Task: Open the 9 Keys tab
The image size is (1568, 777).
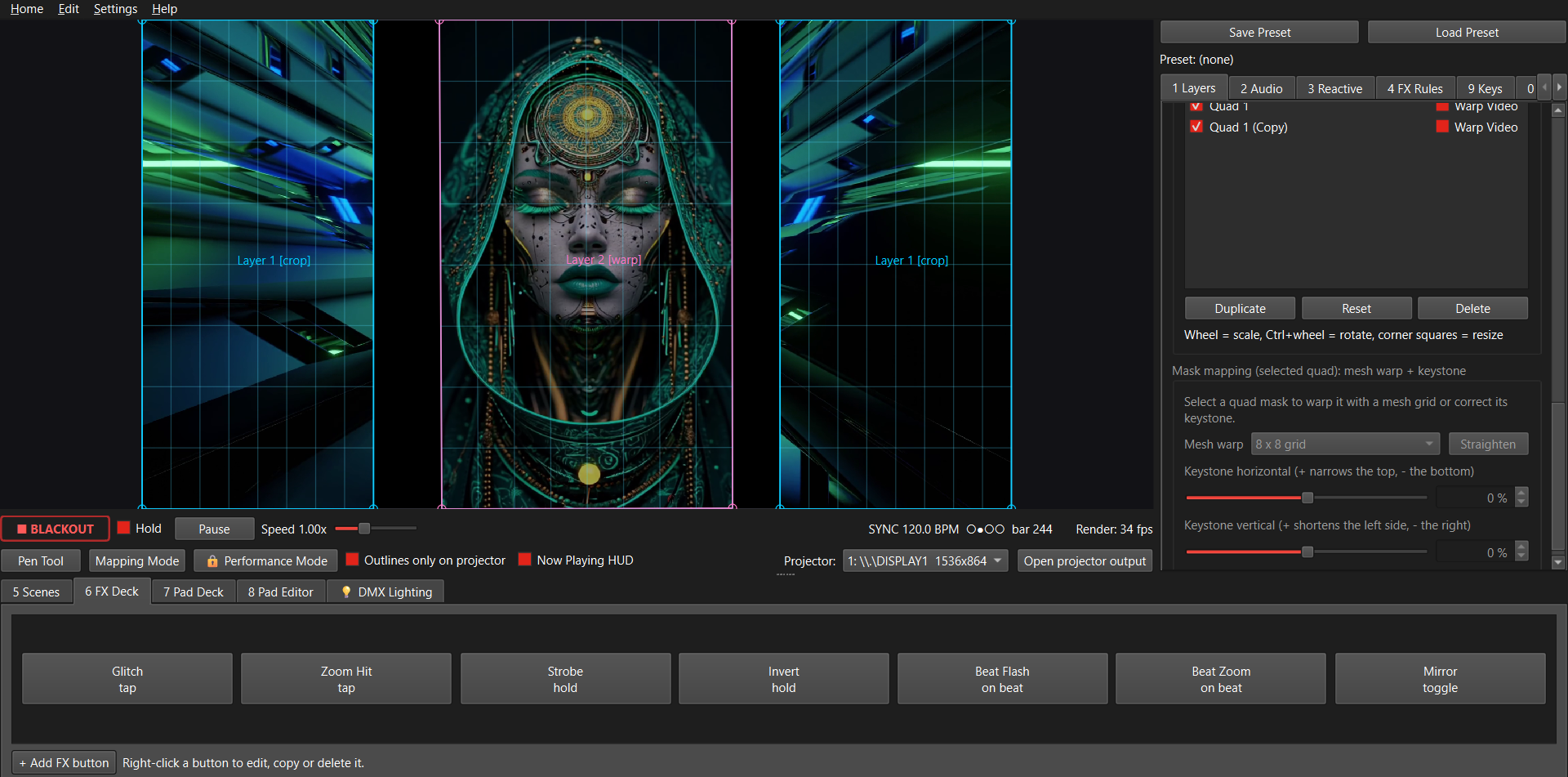Action: (1485, 88)
